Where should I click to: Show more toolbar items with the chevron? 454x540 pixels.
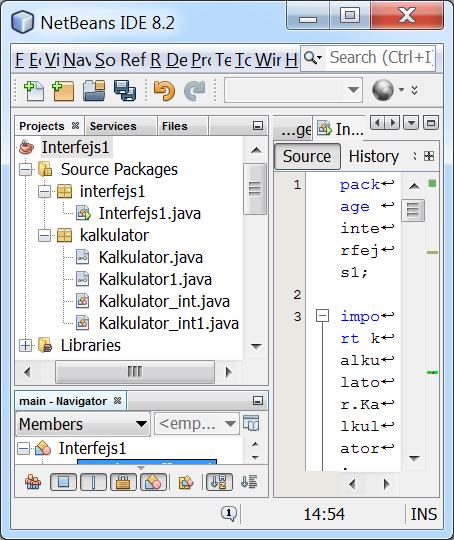(x=414, y=90)
